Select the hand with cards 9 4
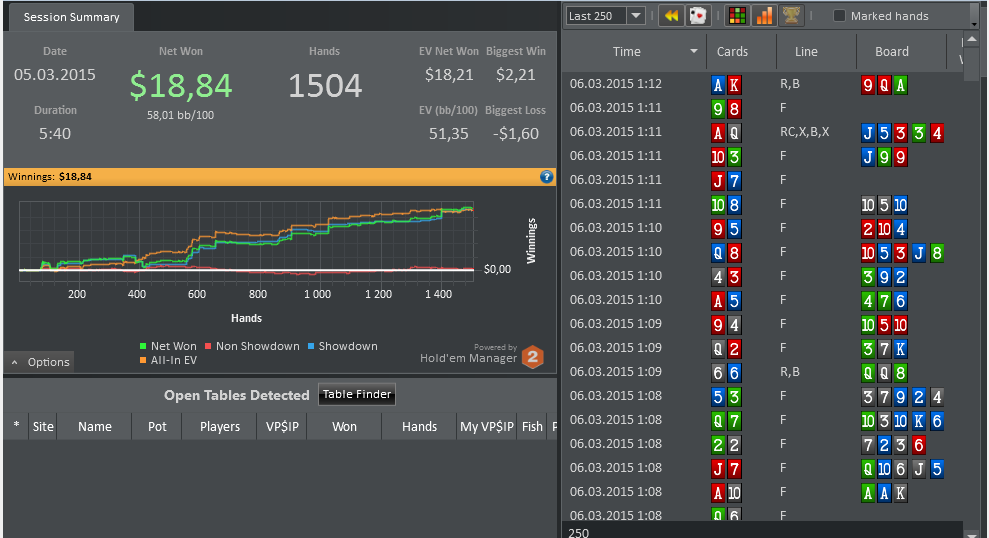This screenshot has width=989, height=538. pos(762,324)
